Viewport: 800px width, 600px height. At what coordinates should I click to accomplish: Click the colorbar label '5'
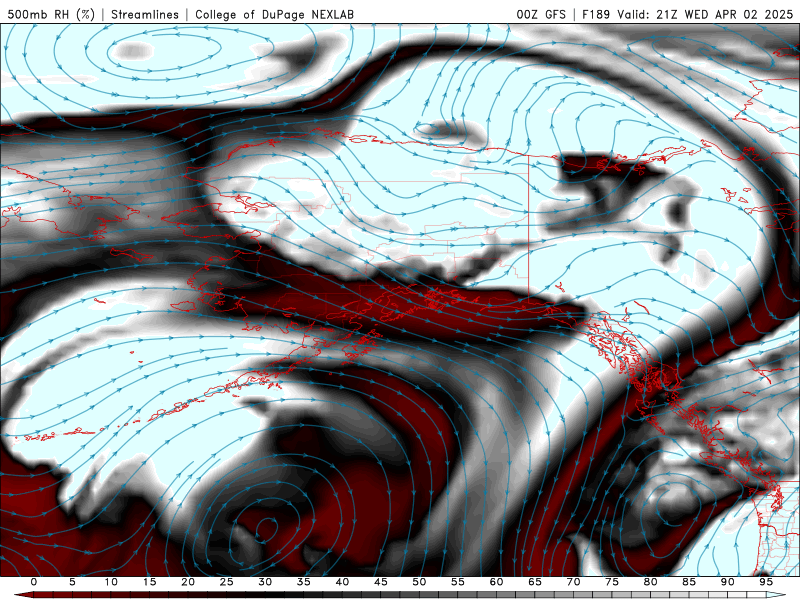(72, 582)
